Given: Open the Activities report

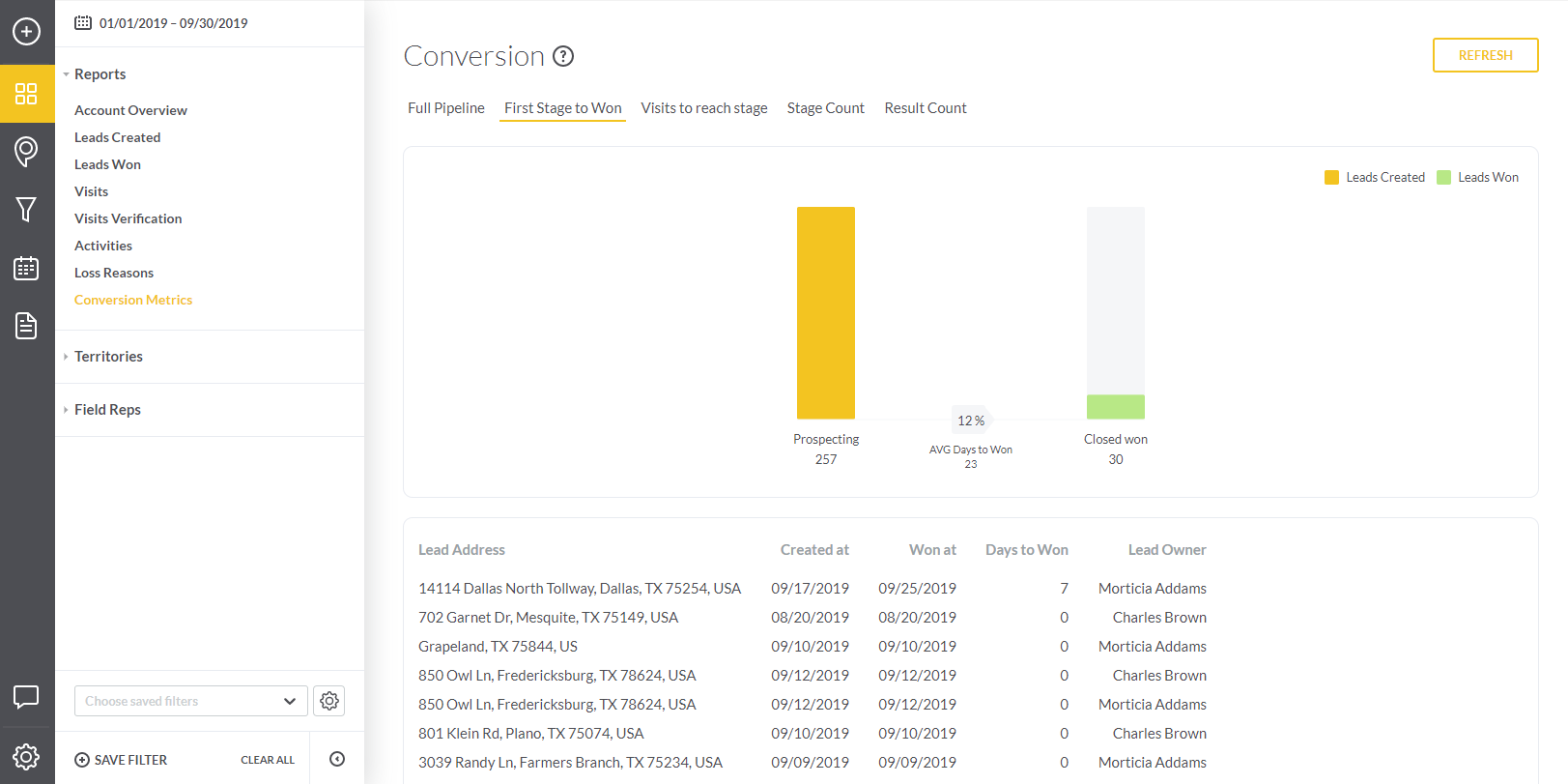Looking at the screenshot, I should pos(103,246).
